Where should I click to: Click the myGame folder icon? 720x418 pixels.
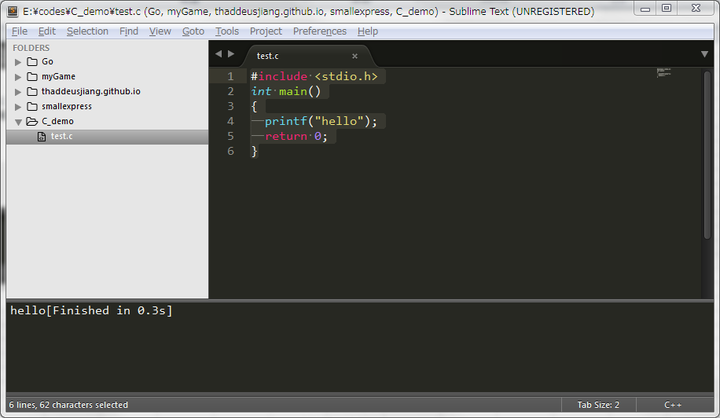pyautogui.click(x=32, y=77)
